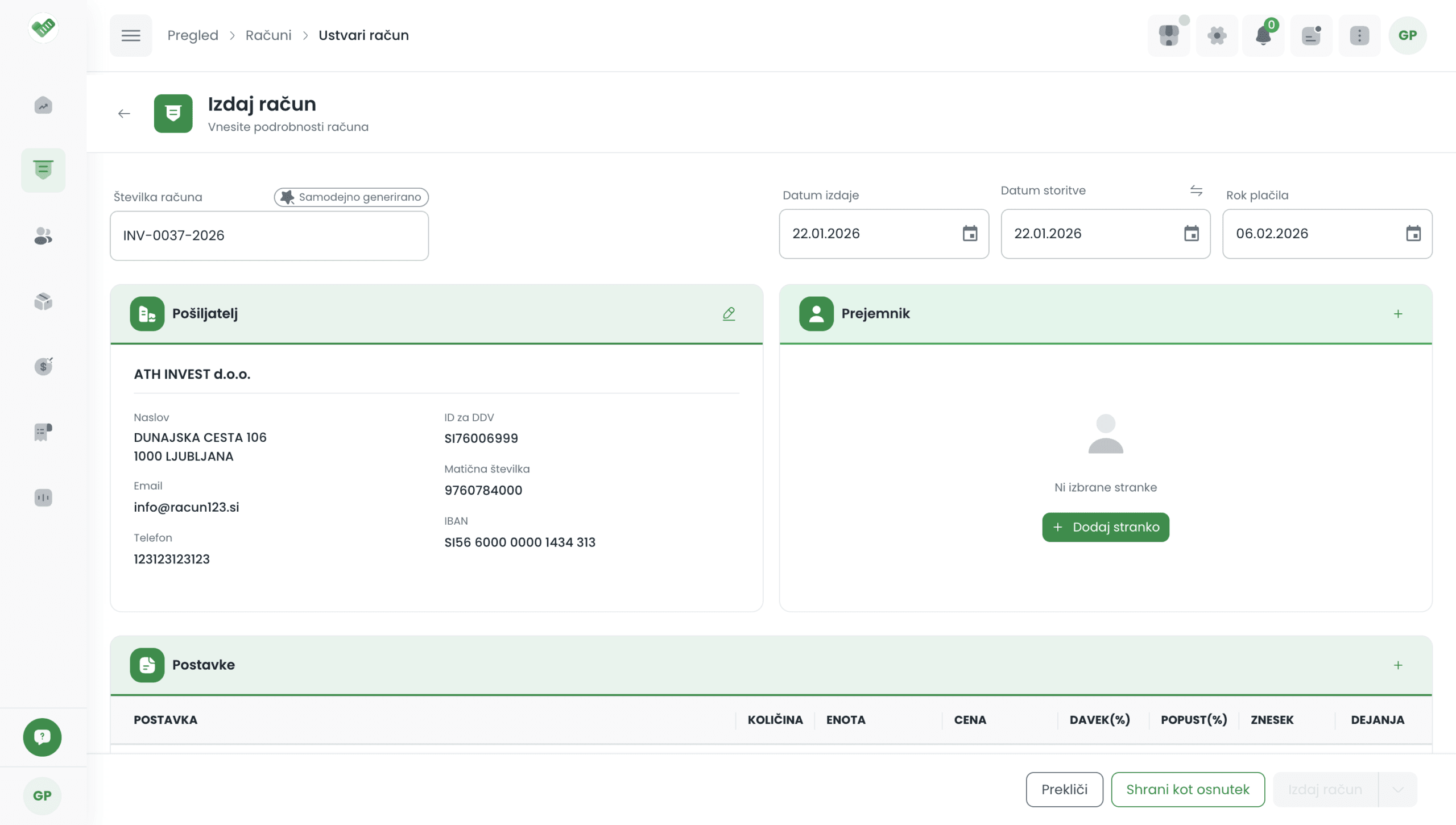This screenshot has height=825, width=1456.
Task: Open the Datum izdaje calendar picker
Action: [970, 234]
